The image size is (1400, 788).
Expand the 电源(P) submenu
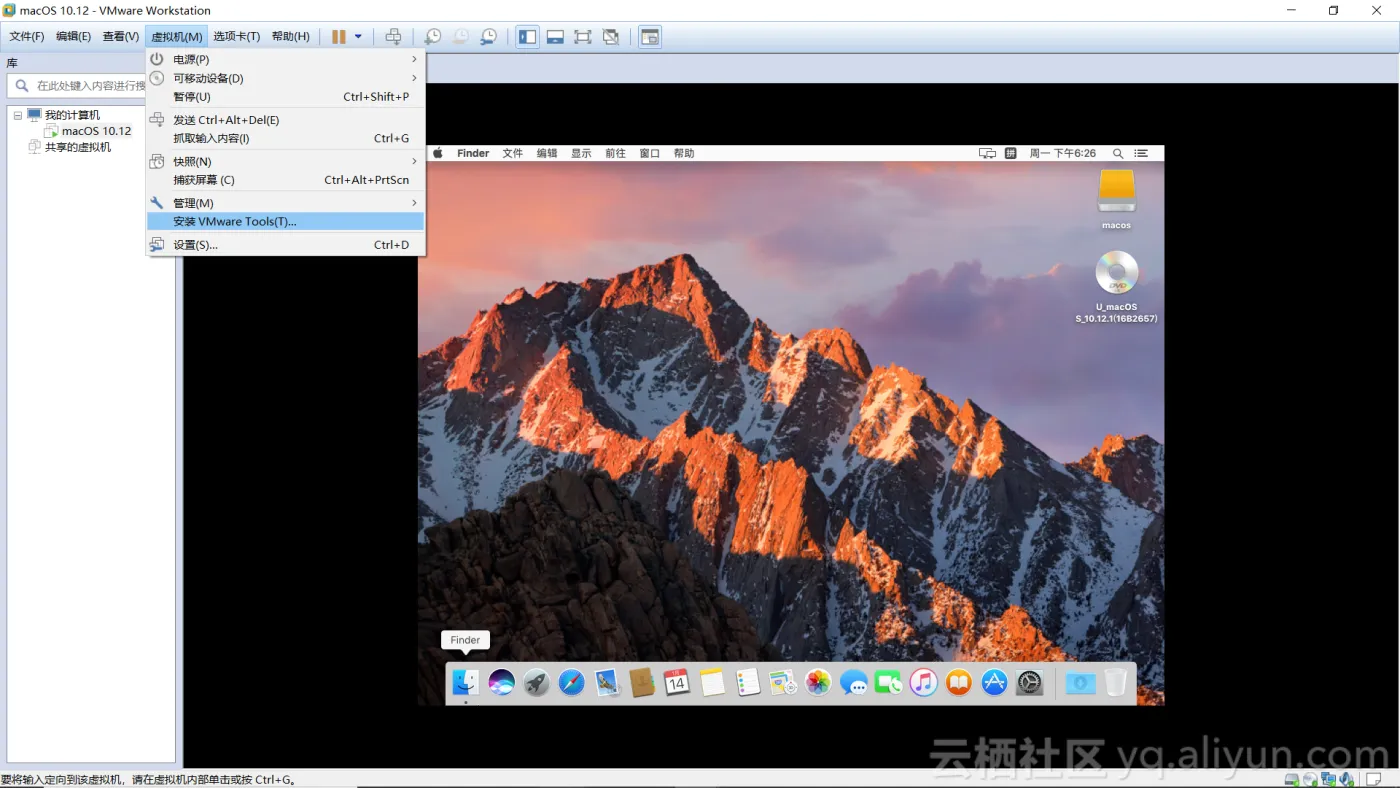(285, 59)
